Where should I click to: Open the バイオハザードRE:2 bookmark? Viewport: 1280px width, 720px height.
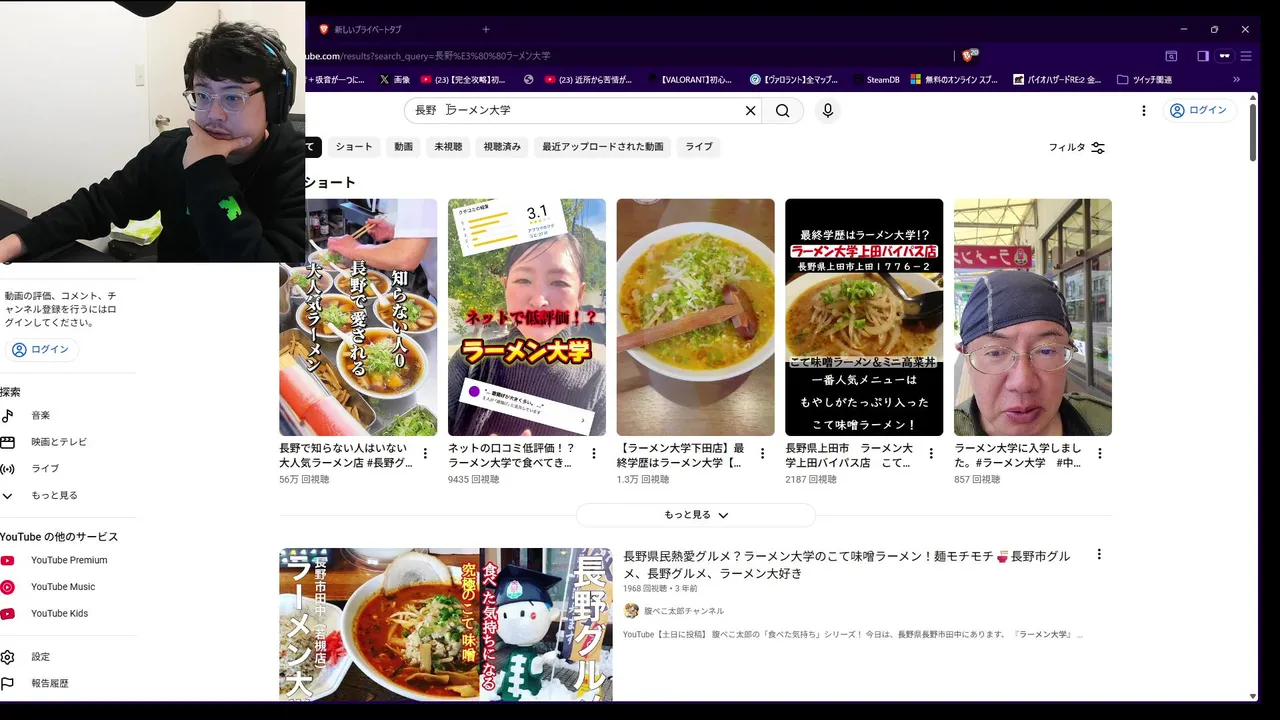pos(1057,80)
